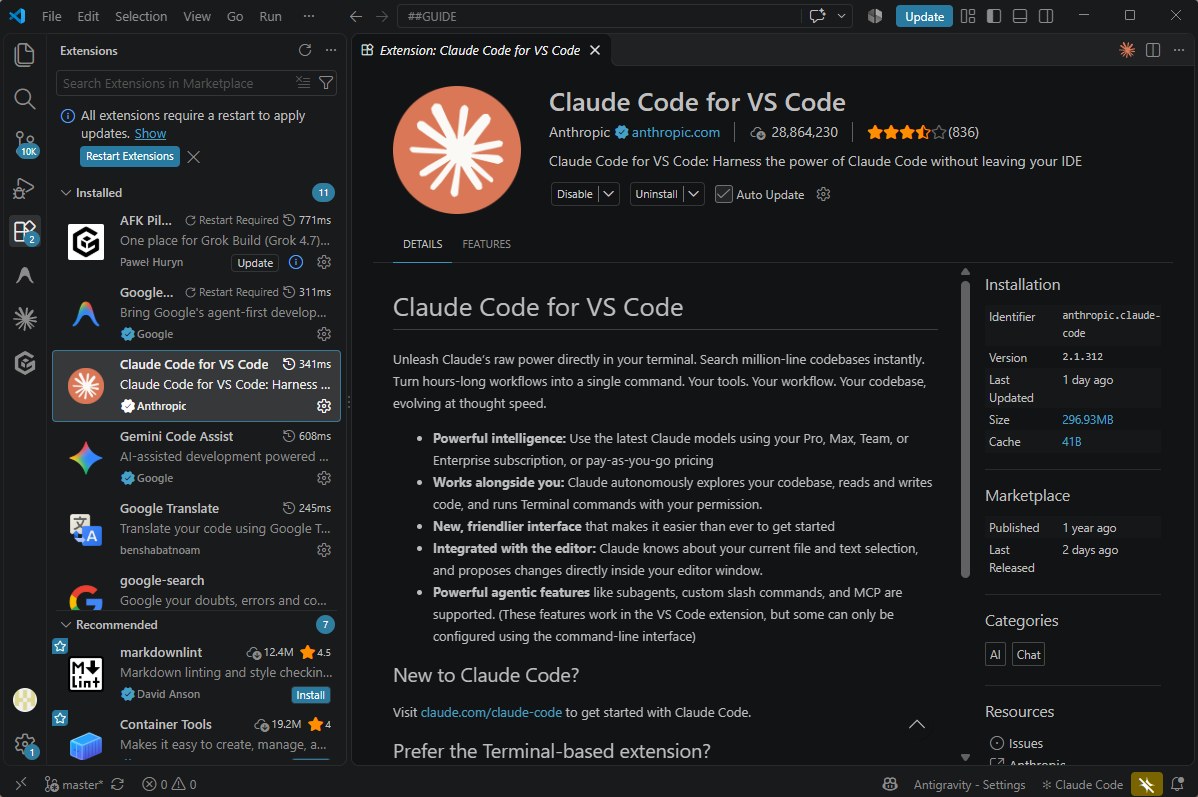Toggle the chat icon in title bar

pos(818,16)
